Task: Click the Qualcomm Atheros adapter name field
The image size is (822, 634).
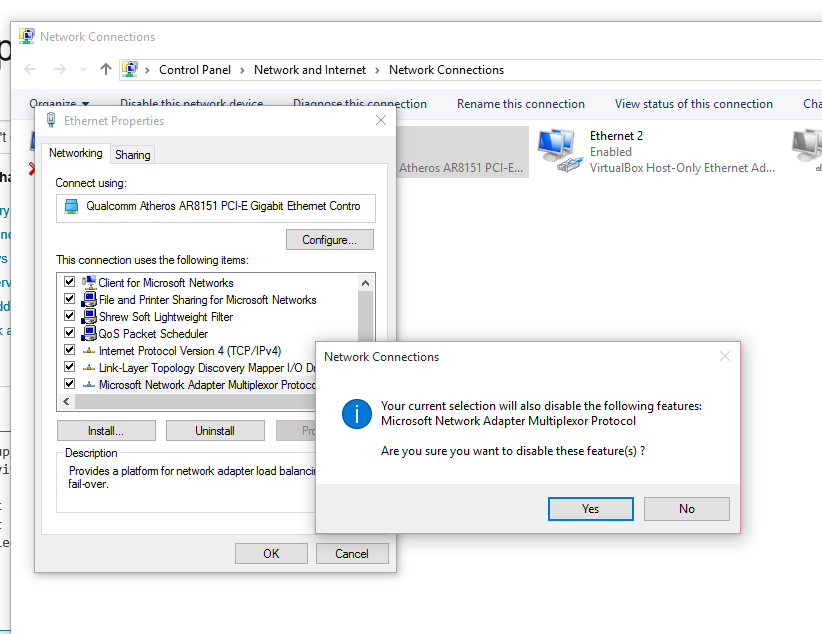Action: (215, 208)
